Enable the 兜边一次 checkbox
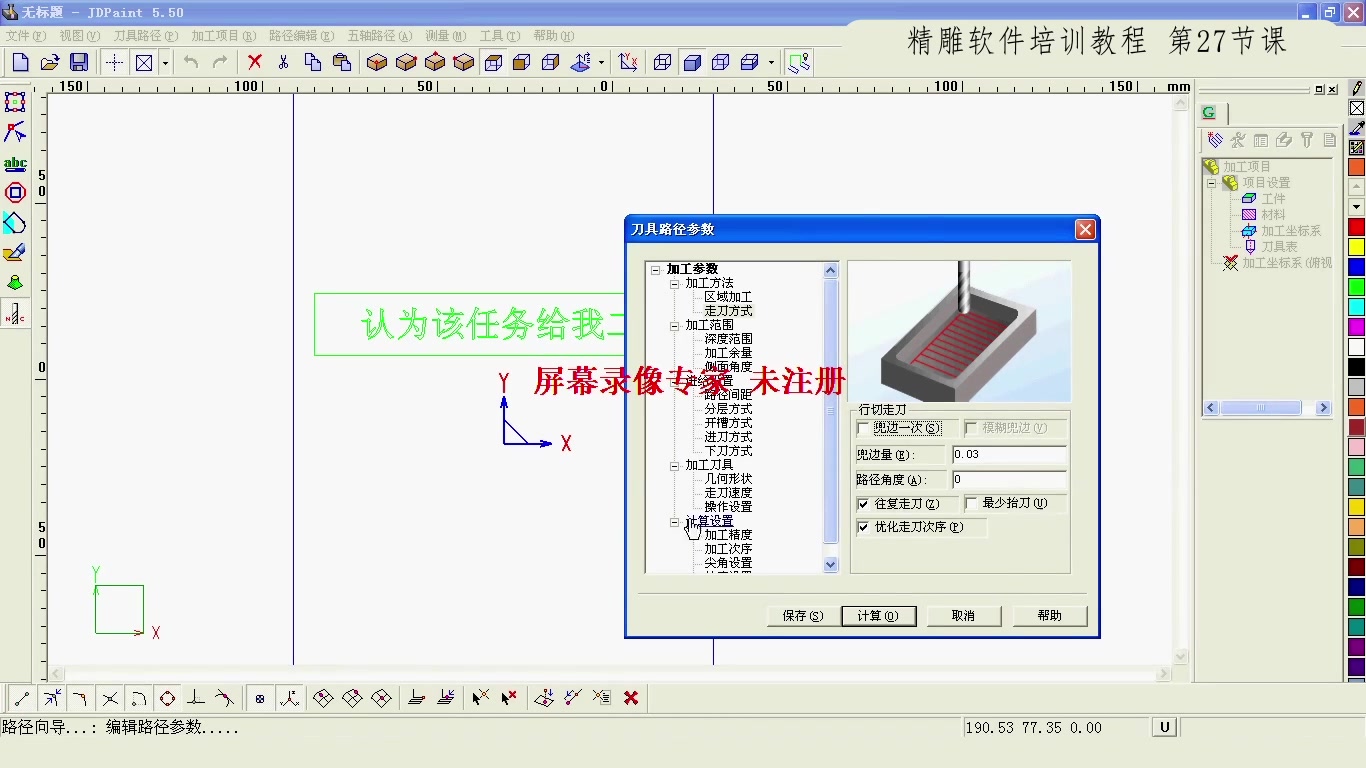This screenshot has width=1366, height=768. click(x=862, y=427)
